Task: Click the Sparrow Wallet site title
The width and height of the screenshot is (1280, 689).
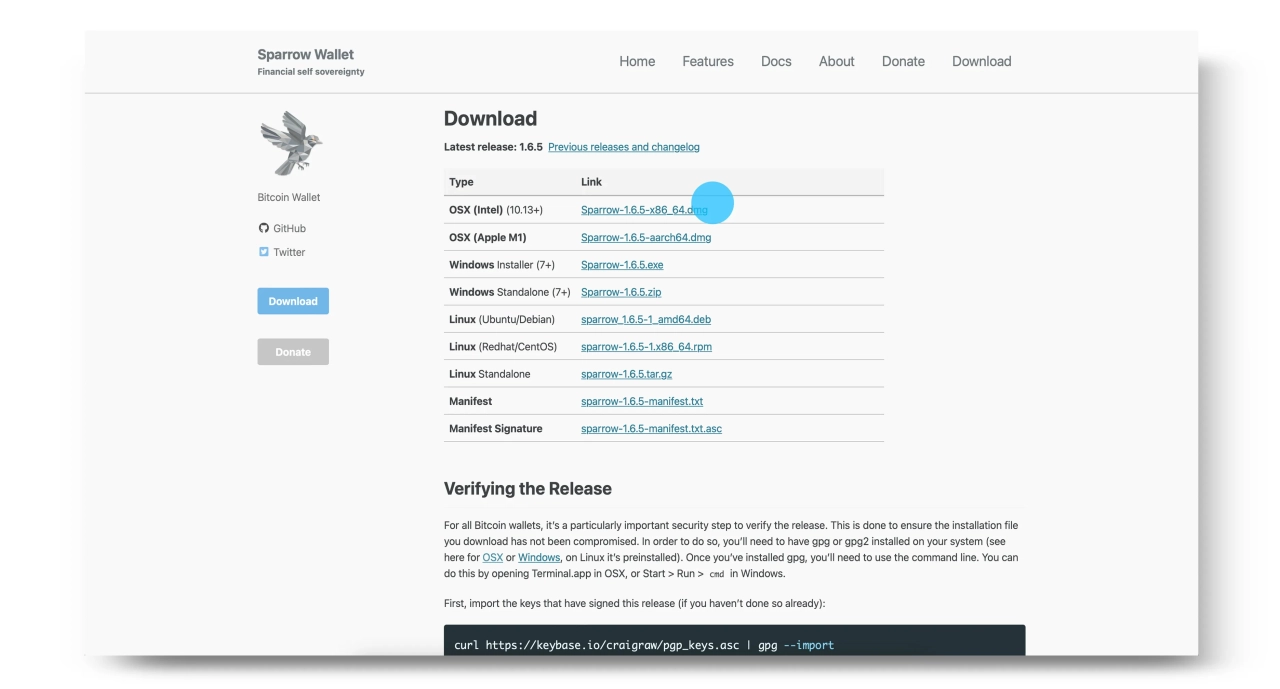Action: point(305,55)
